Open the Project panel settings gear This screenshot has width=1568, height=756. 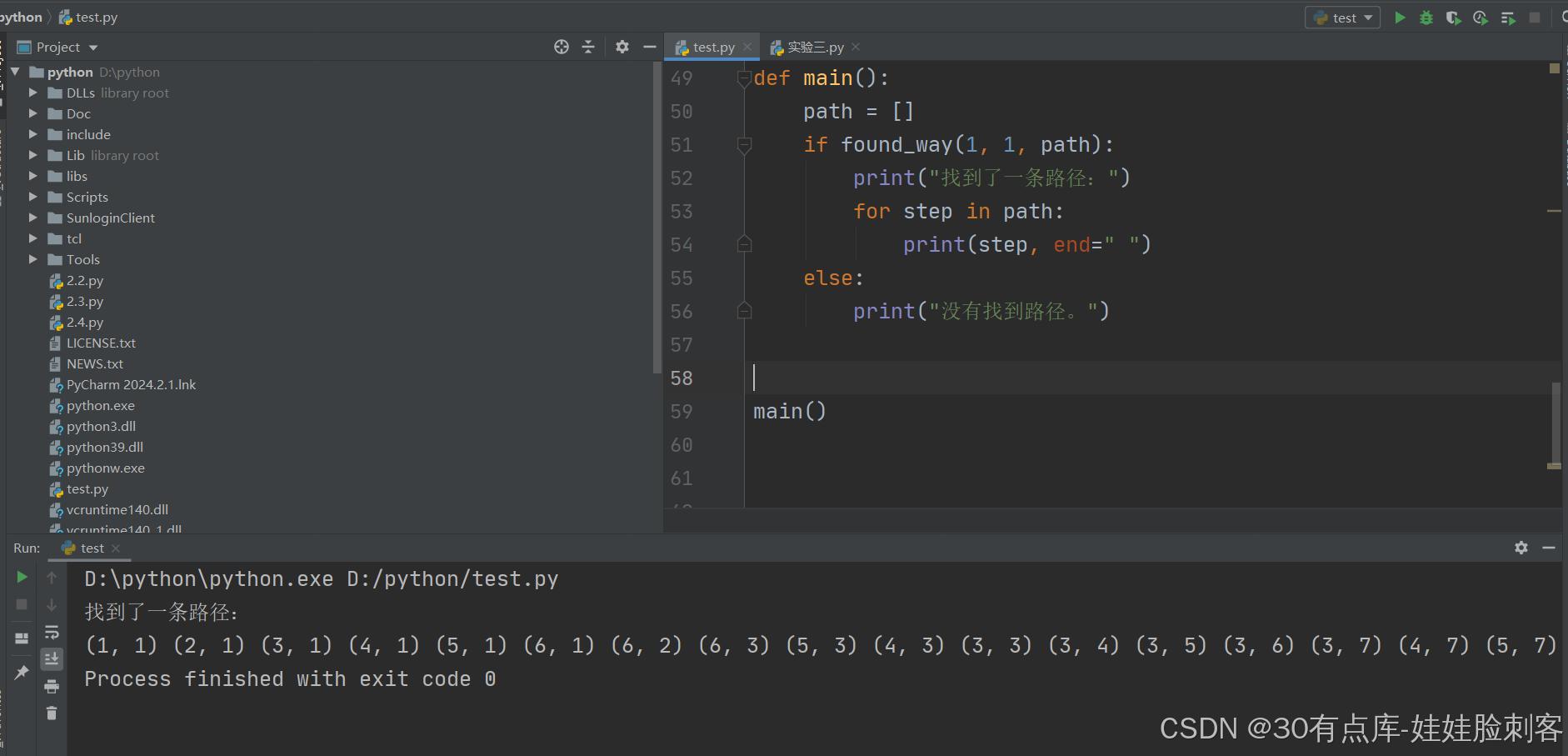pos(622,47)
